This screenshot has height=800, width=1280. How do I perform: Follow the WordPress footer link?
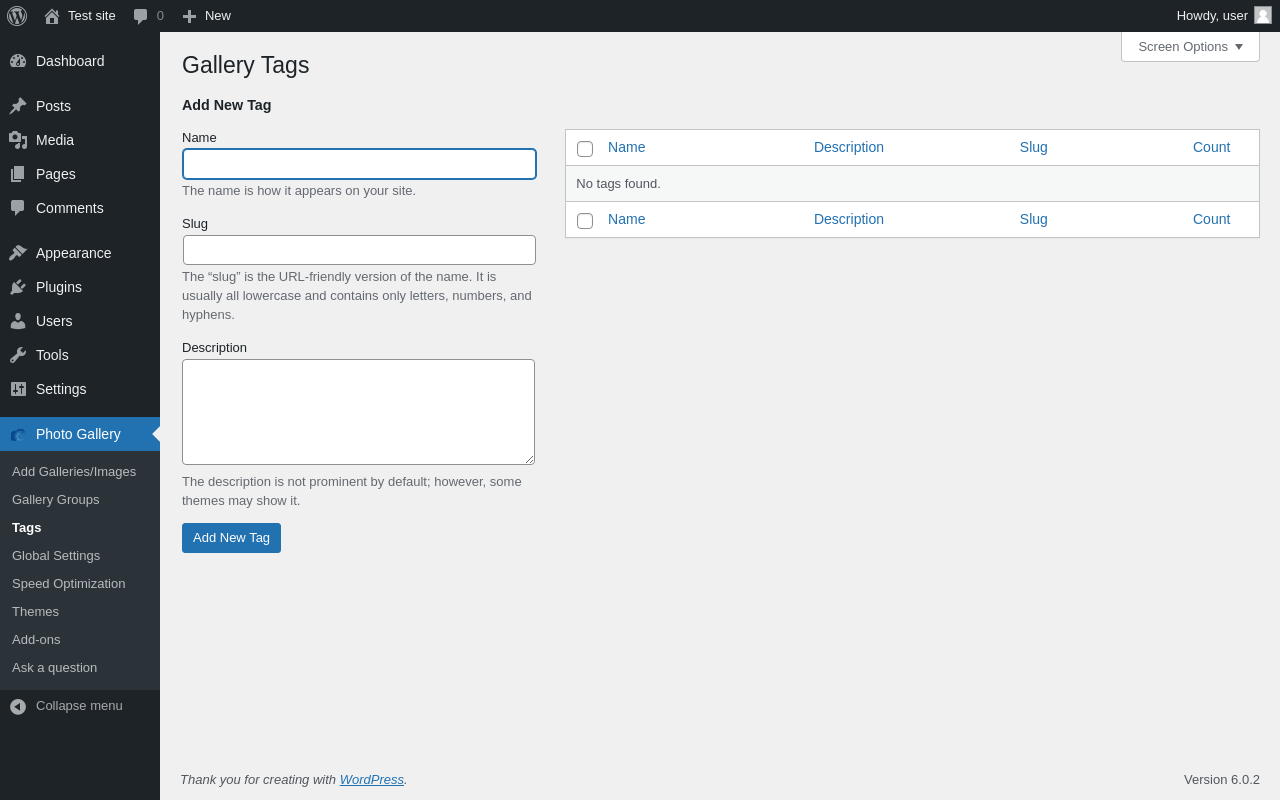(x=372, y=780)
